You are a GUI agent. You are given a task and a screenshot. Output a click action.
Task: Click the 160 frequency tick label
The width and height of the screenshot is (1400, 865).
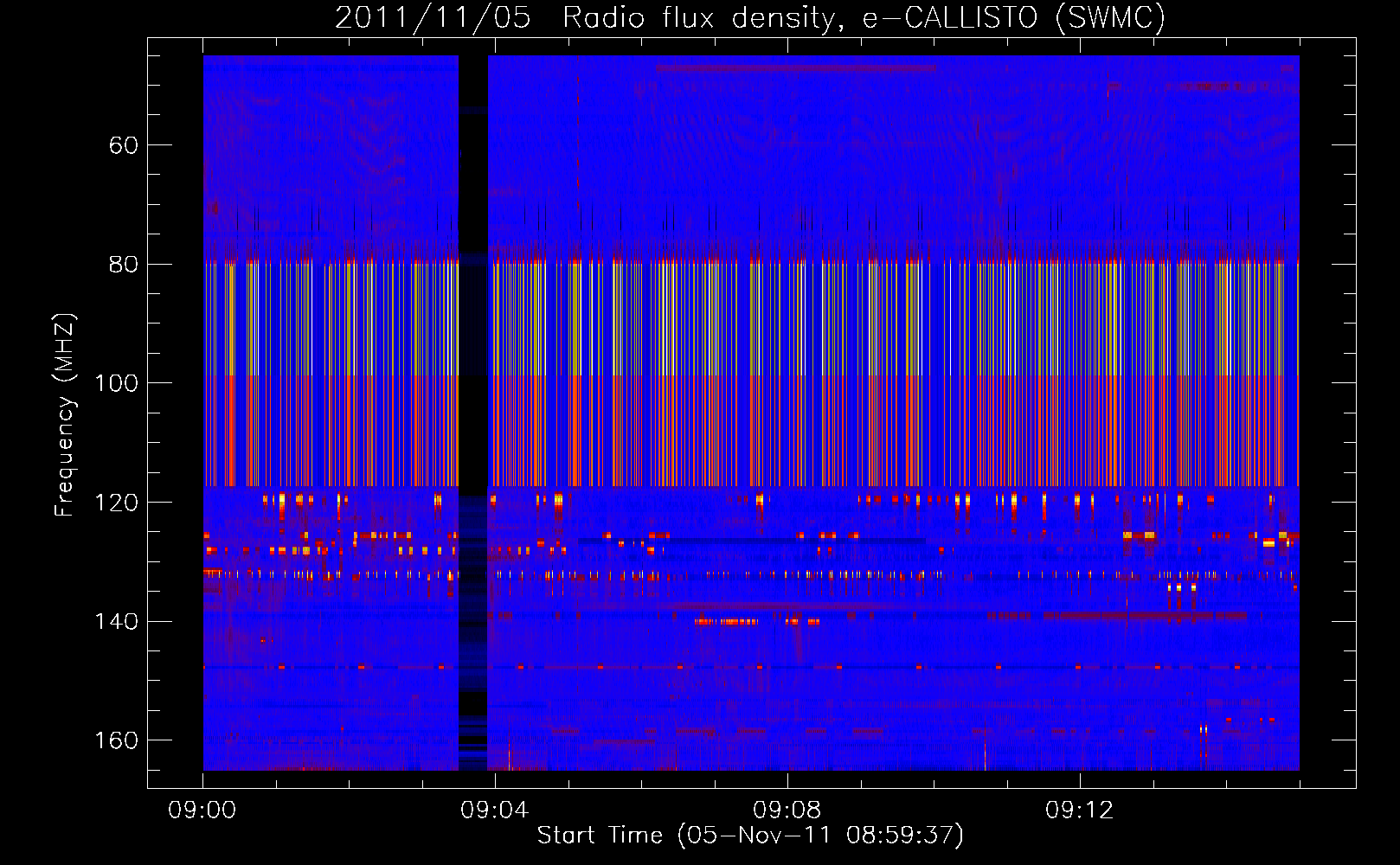(116, 740)
